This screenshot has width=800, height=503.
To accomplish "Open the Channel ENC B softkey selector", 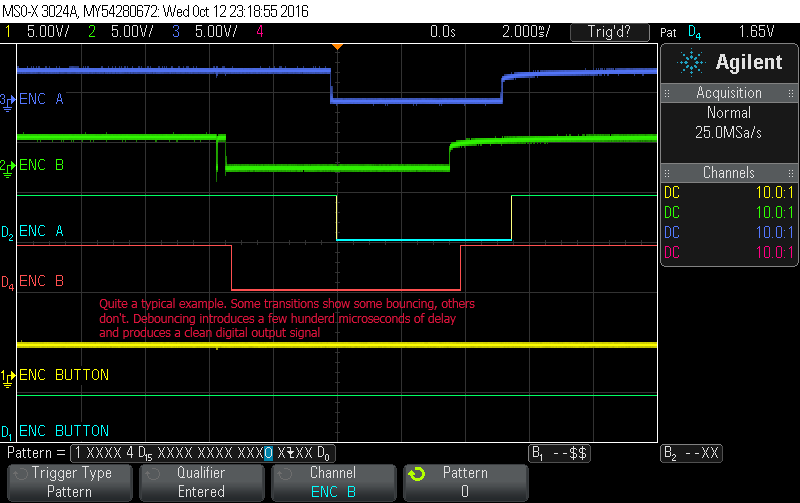I will 332,482.
